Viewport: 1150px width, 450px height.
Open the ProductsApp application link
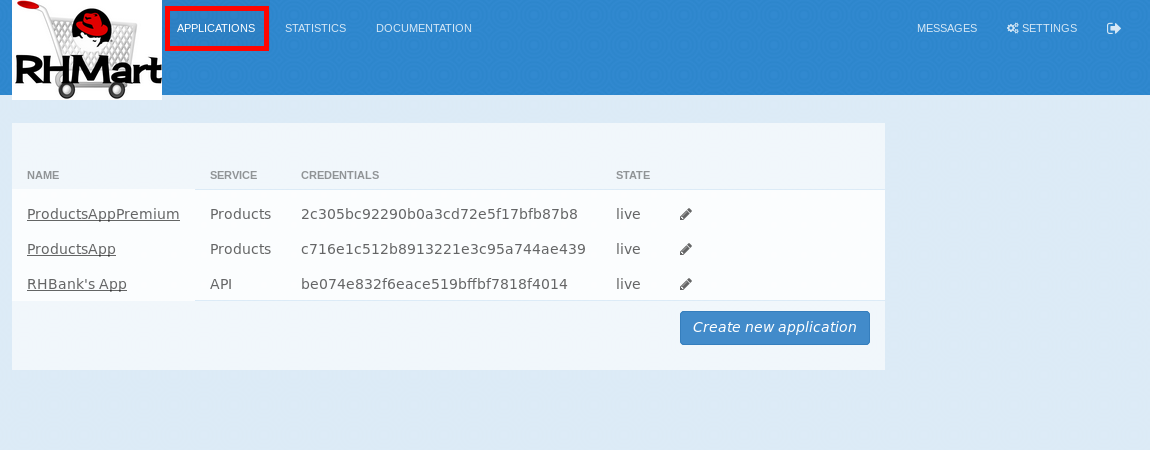coord(71,249)
